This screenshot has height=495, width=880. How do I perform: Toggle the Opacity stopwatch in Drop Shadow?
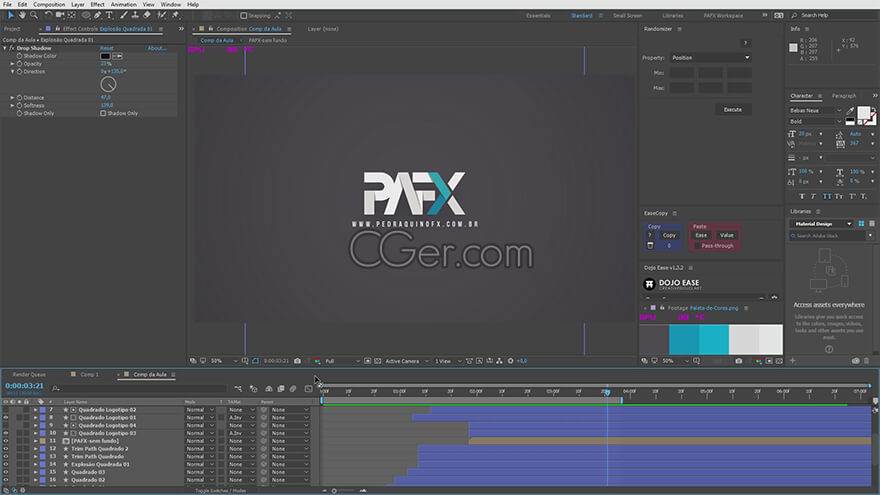20,64
